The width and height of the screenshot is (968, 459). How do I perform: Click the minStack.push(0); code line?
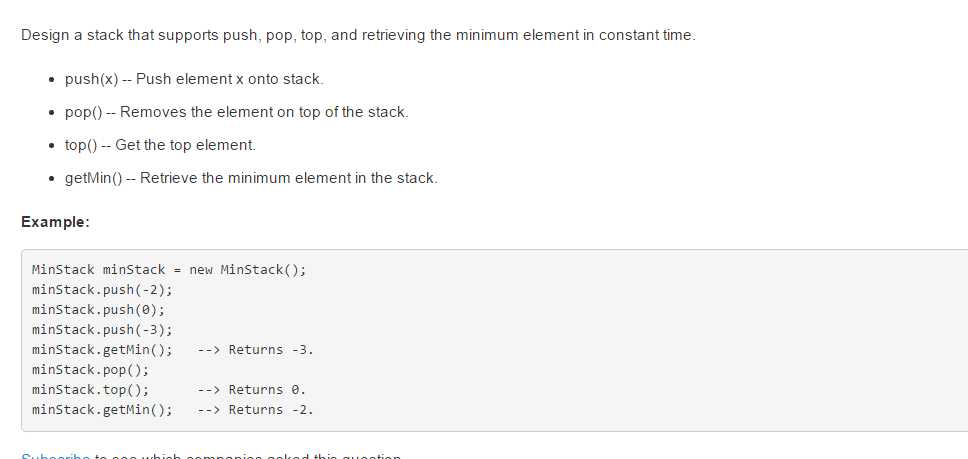pyautogui.click(x=99, y=309)
